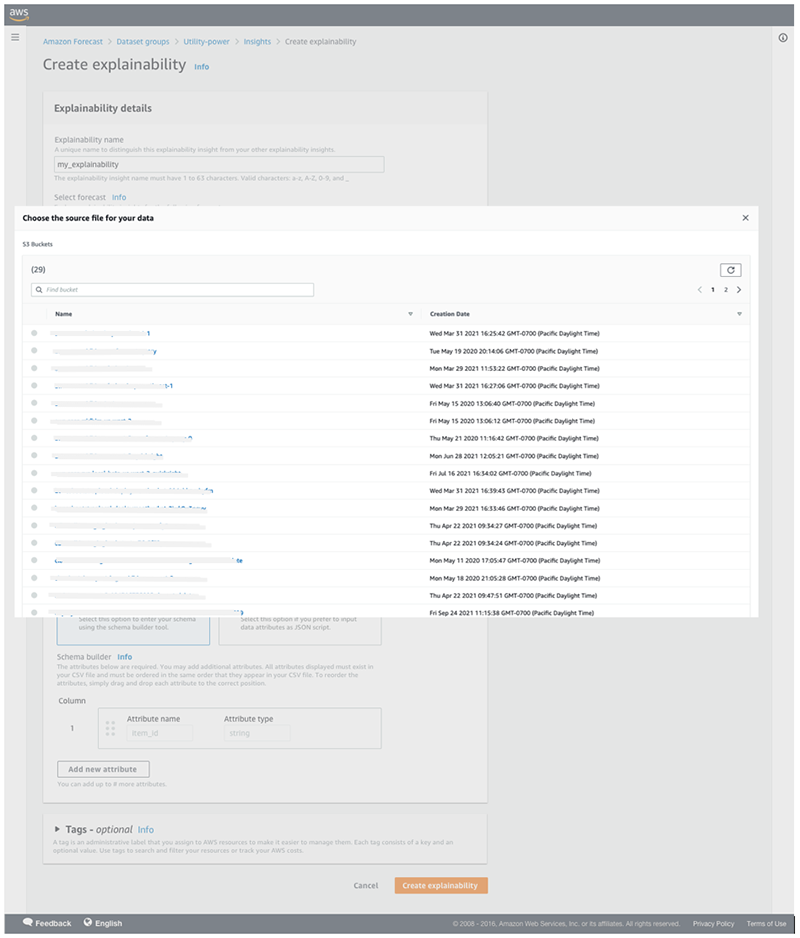Select bucket created Wed Mar 31 2021 16:25:42

tap(34, 333)
